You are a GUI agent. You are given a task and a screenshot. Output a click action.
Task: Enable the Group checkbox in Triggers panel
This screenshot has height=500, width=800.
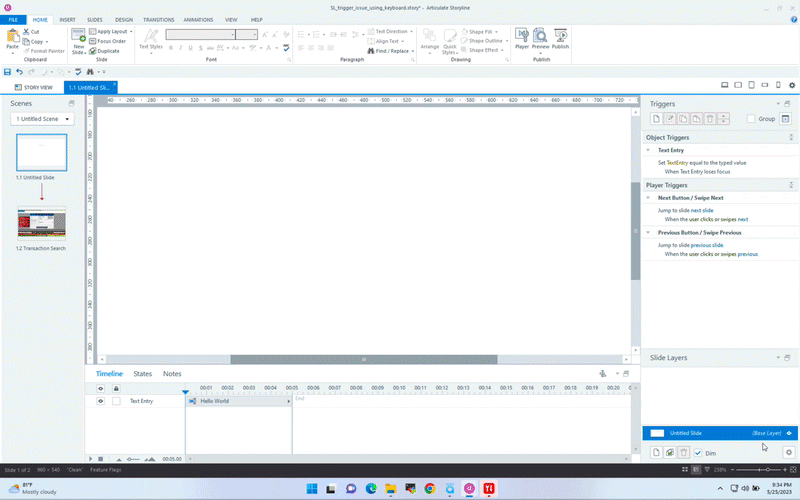pyautogui.click(x=752, y=119)
